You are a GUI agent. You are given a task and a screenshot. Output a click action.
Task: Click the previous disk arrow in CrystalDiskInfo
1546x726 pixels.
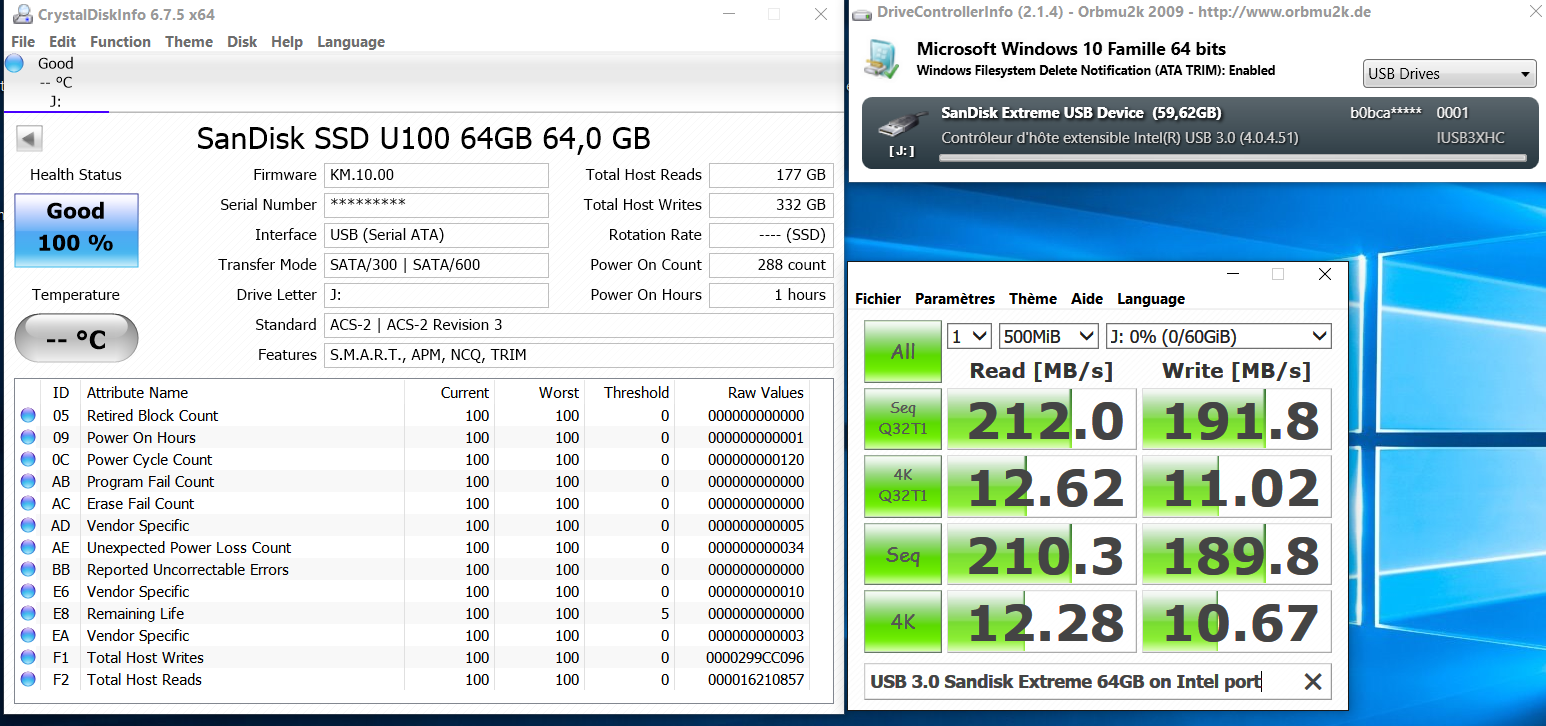[29, 139]
